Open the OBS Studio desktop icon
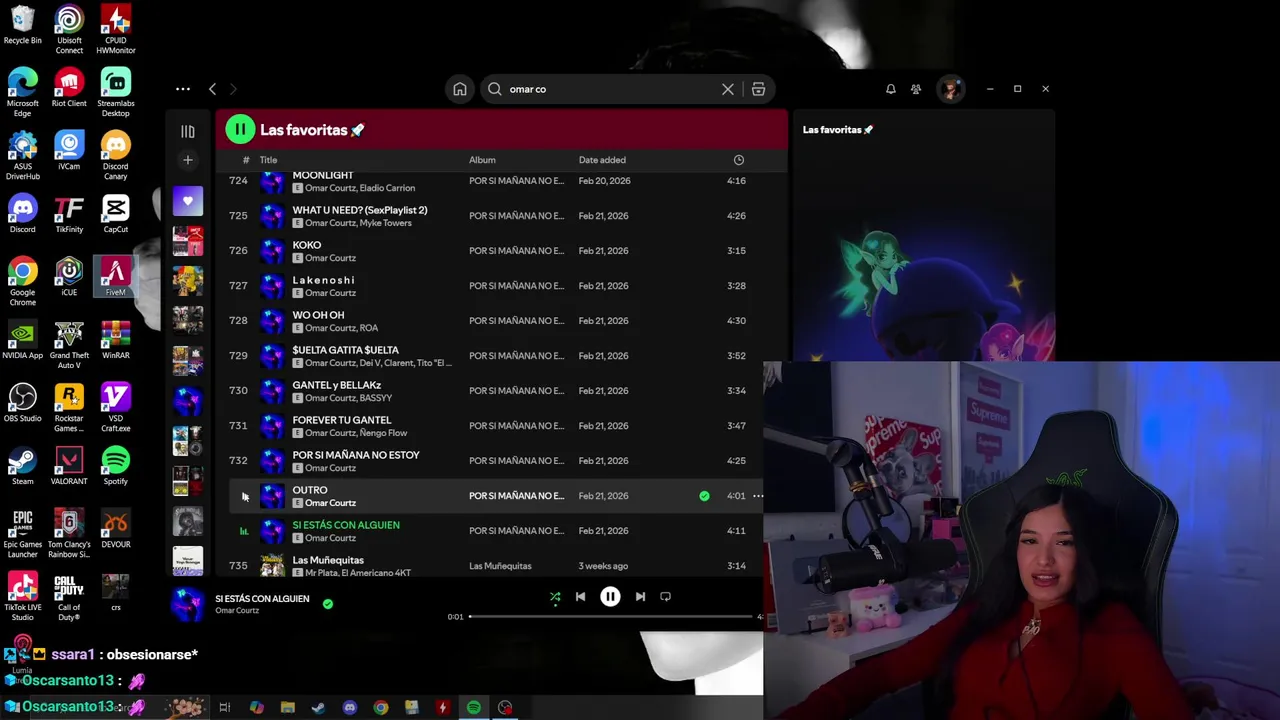The image size is (1280, 720). (x=22, y=403)
